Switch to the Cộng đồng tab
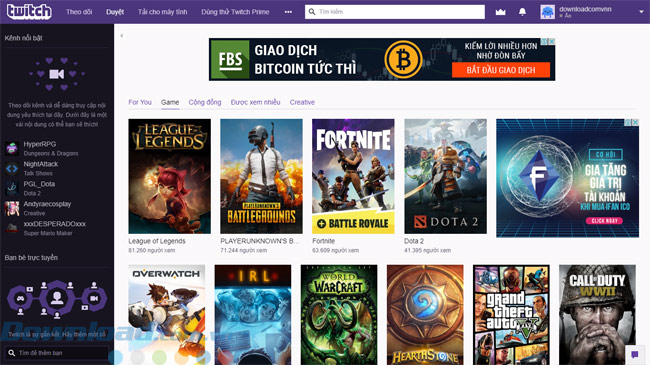This screenshot has height=365, width=650. click(205, 102)
